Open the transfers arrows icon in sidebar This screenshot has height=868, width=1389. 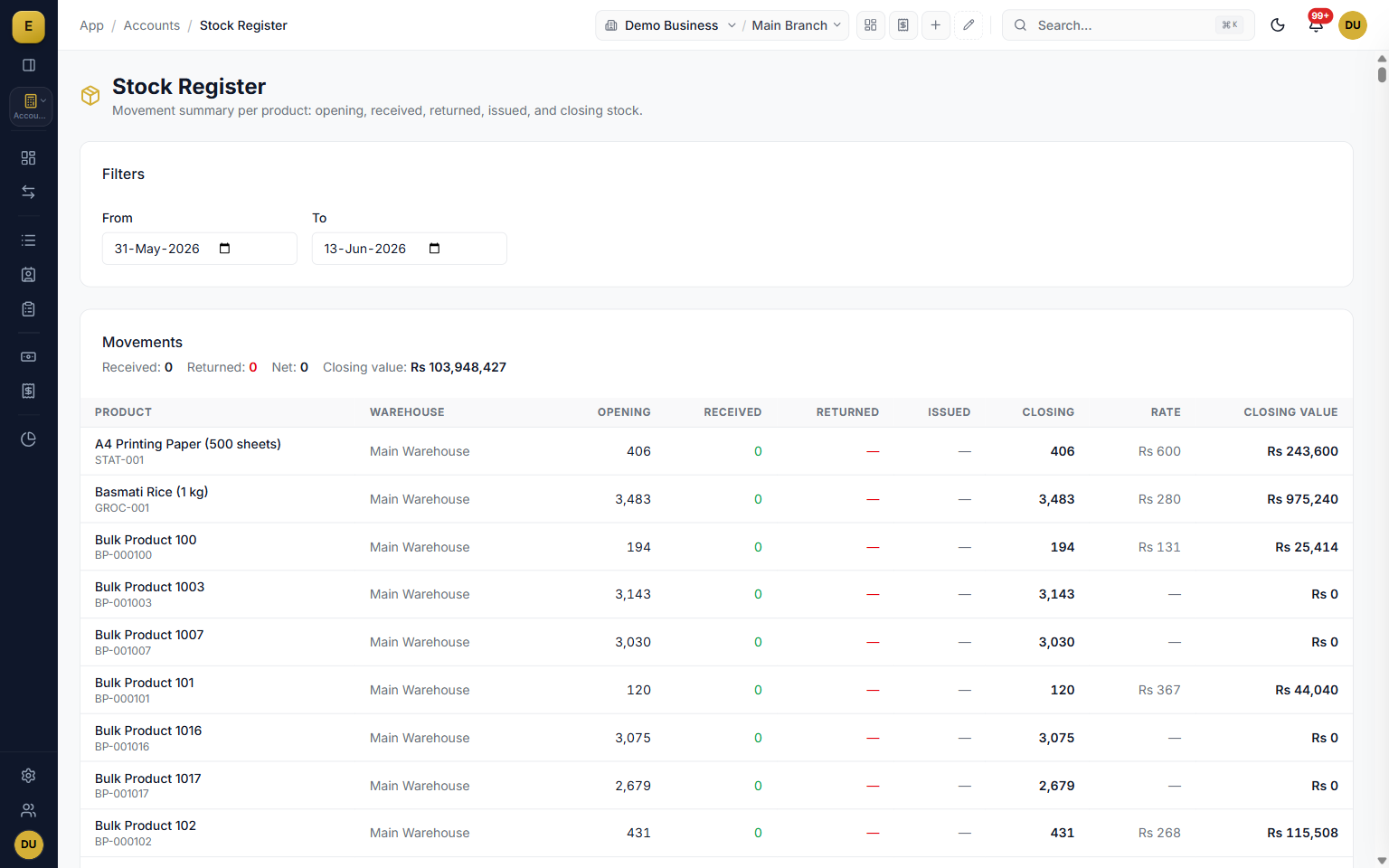click(x=29, y=193)
